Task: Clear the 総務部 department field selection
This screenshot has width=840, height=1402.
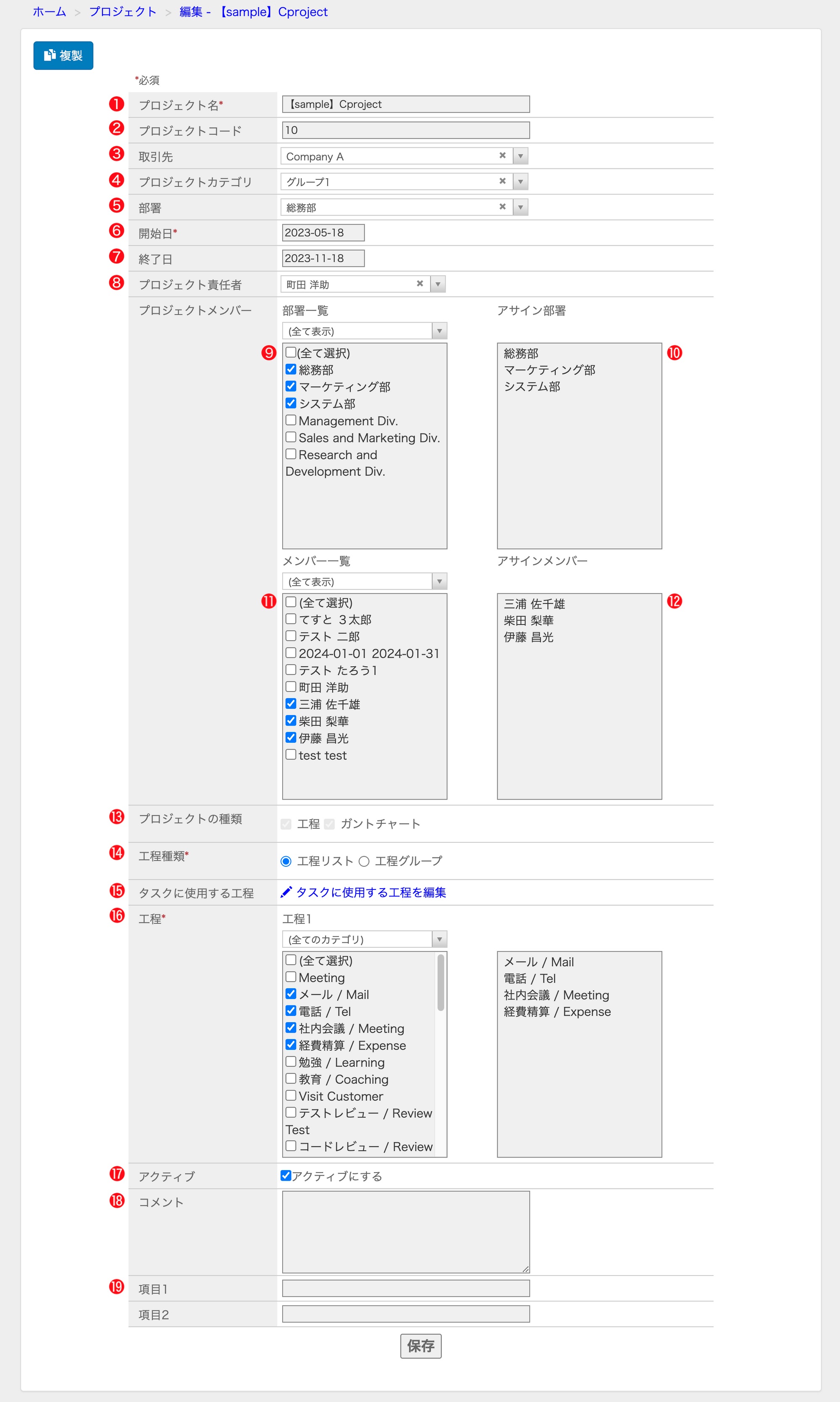Action: (x=502, y=207)
